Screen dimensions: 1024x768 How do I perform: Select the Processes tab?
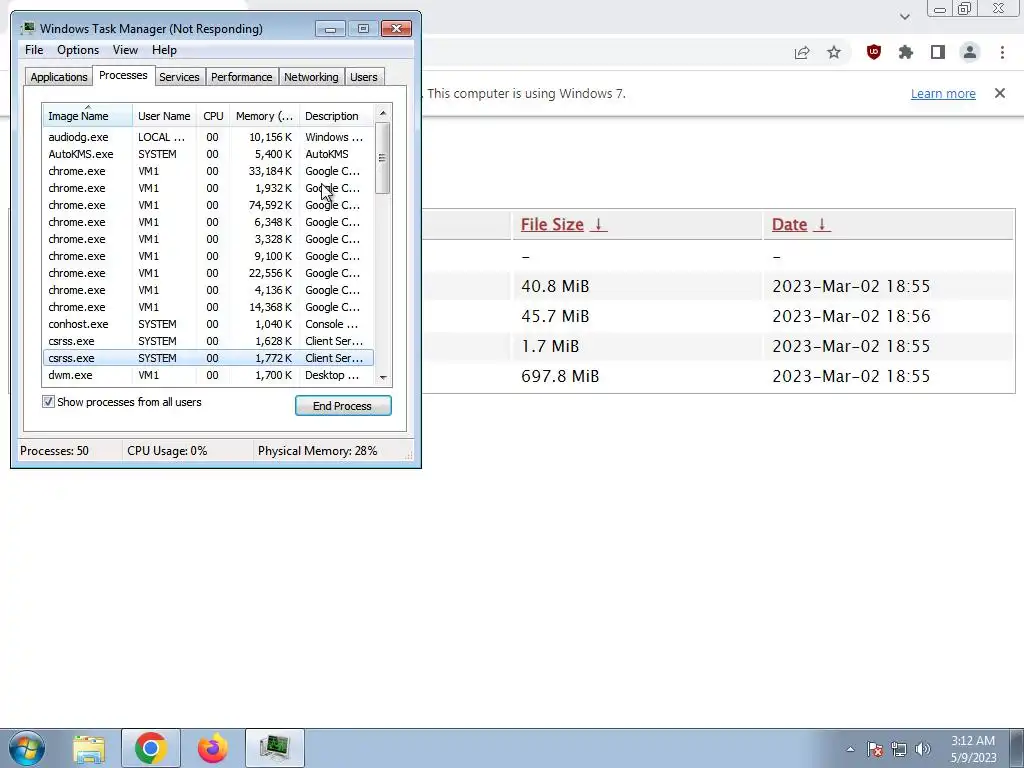(123, 76)
